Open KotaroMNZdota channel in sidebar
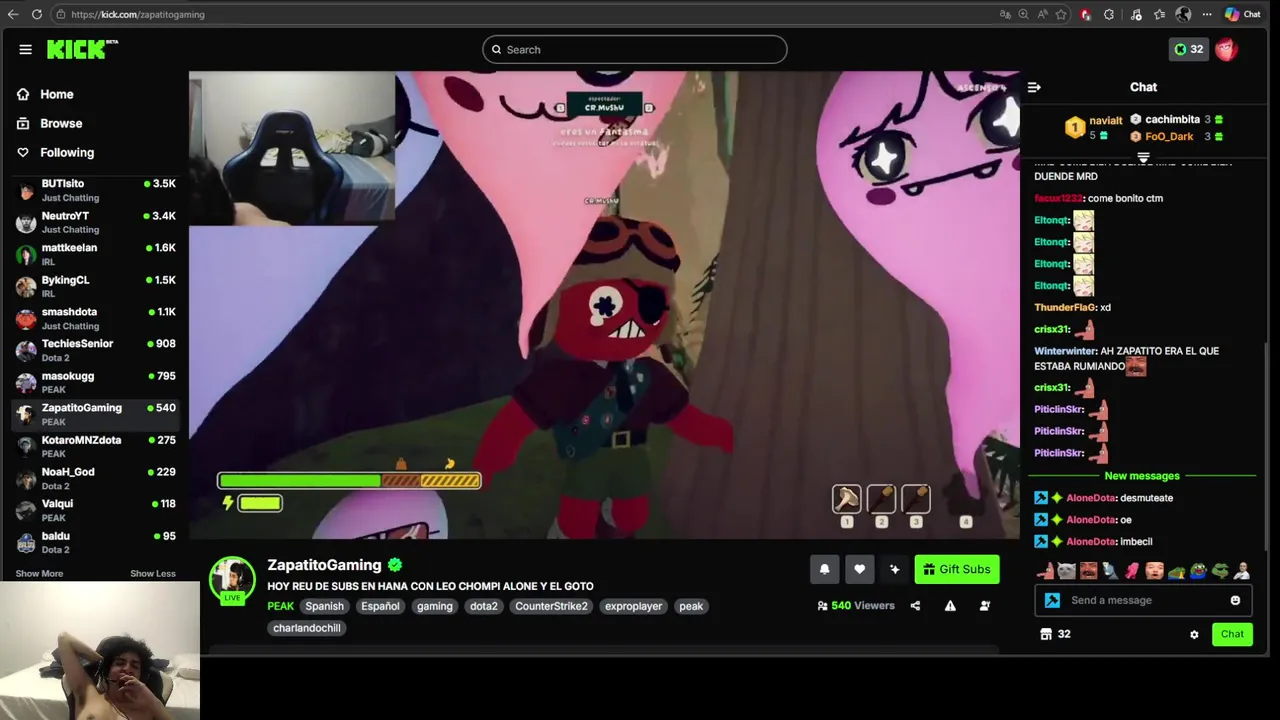Screen dimensions: 1280x720 point(95,446)
